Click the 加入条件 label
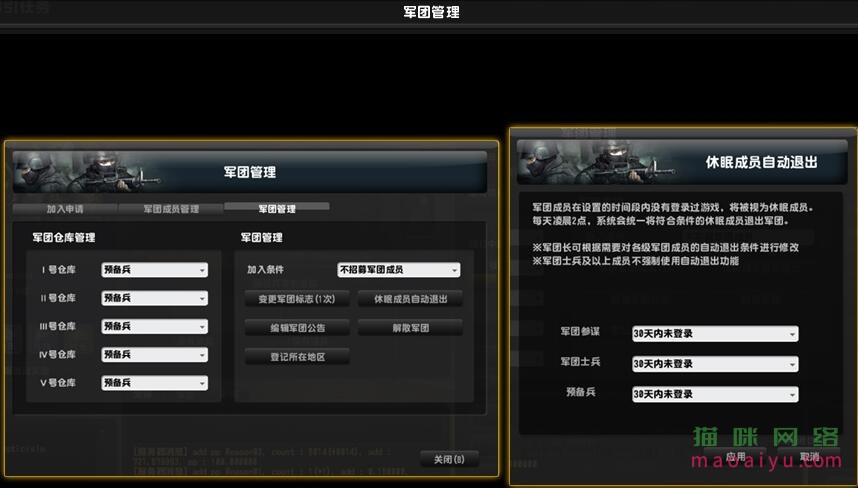This screenshot has width=858, height=488. pos(265,270)
